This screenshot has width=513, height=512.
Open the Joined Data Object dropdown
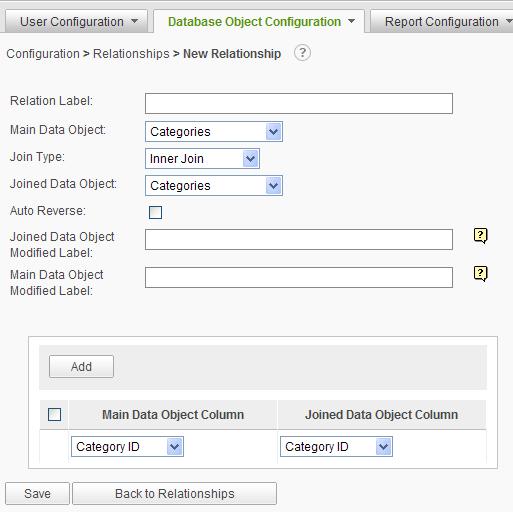[x=214, y=186]
